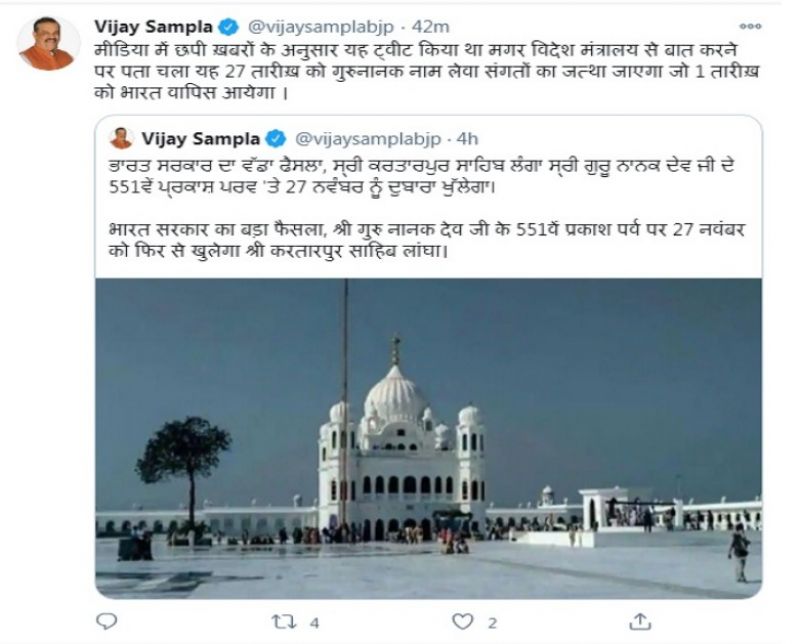The height and width of the screenshot is (644, 800).
Task: Like the tweet using the heart icon
Action: pos(463,621)
